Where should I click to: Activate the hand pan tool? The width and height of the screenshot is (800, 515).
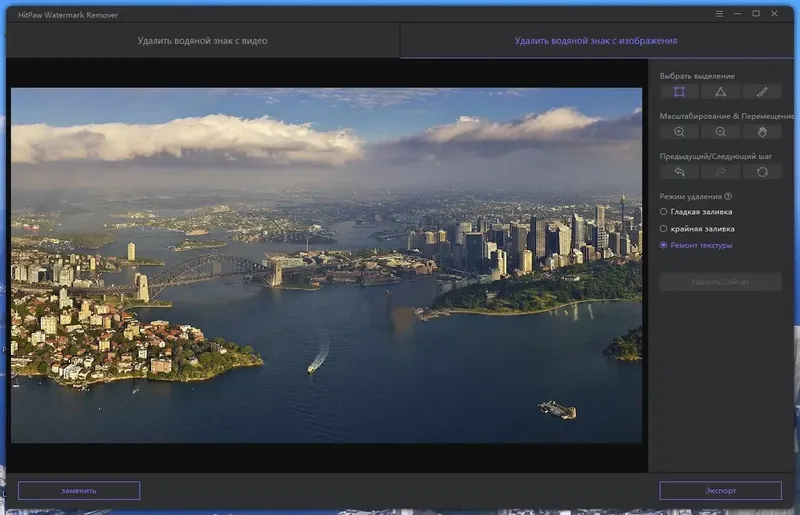click(762, 132)
